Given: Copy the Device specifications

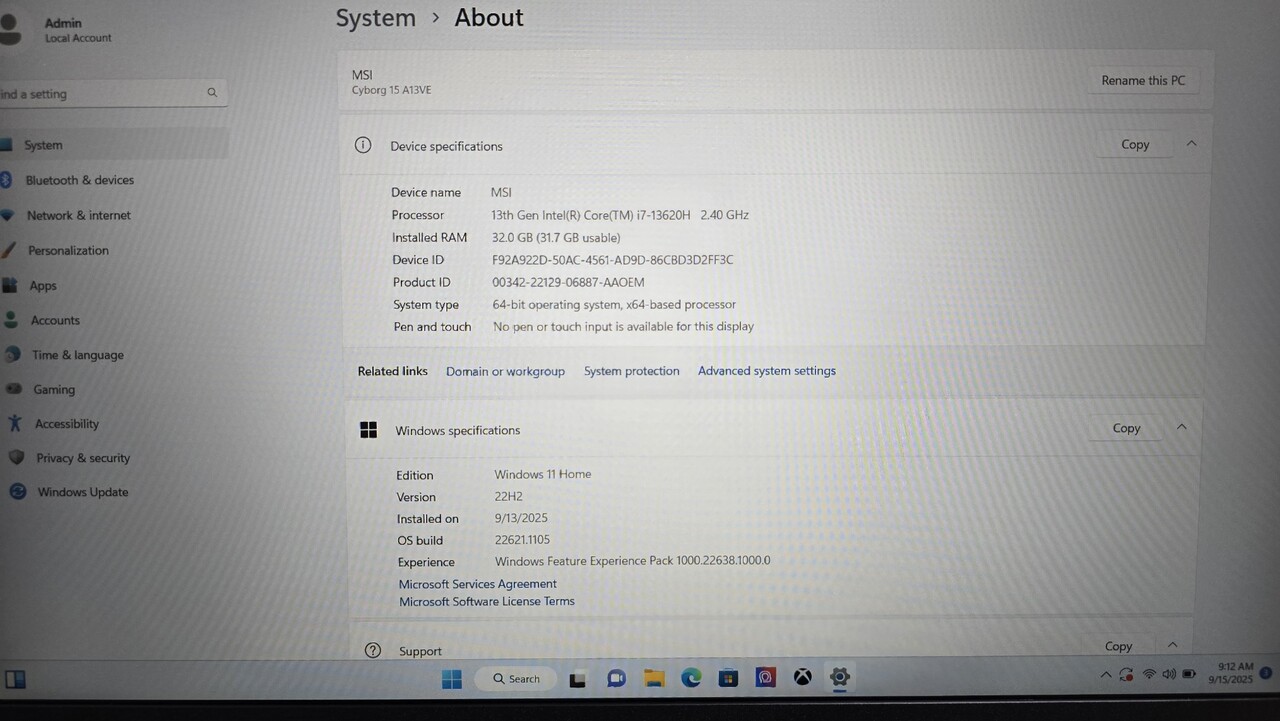Looking at the screenshot, I should point(1135,145).
